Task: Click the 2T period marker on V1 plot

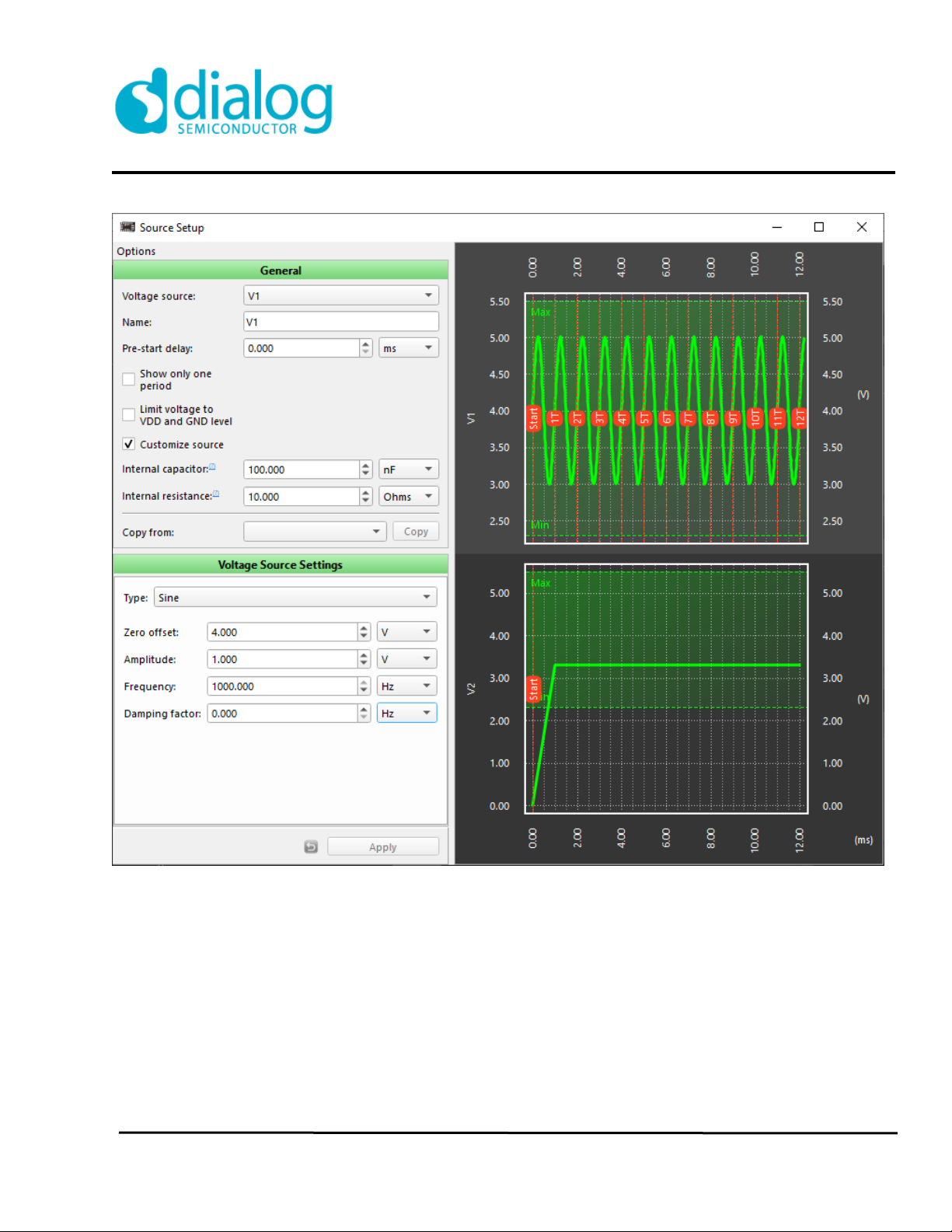Action: tap(577, 418)
